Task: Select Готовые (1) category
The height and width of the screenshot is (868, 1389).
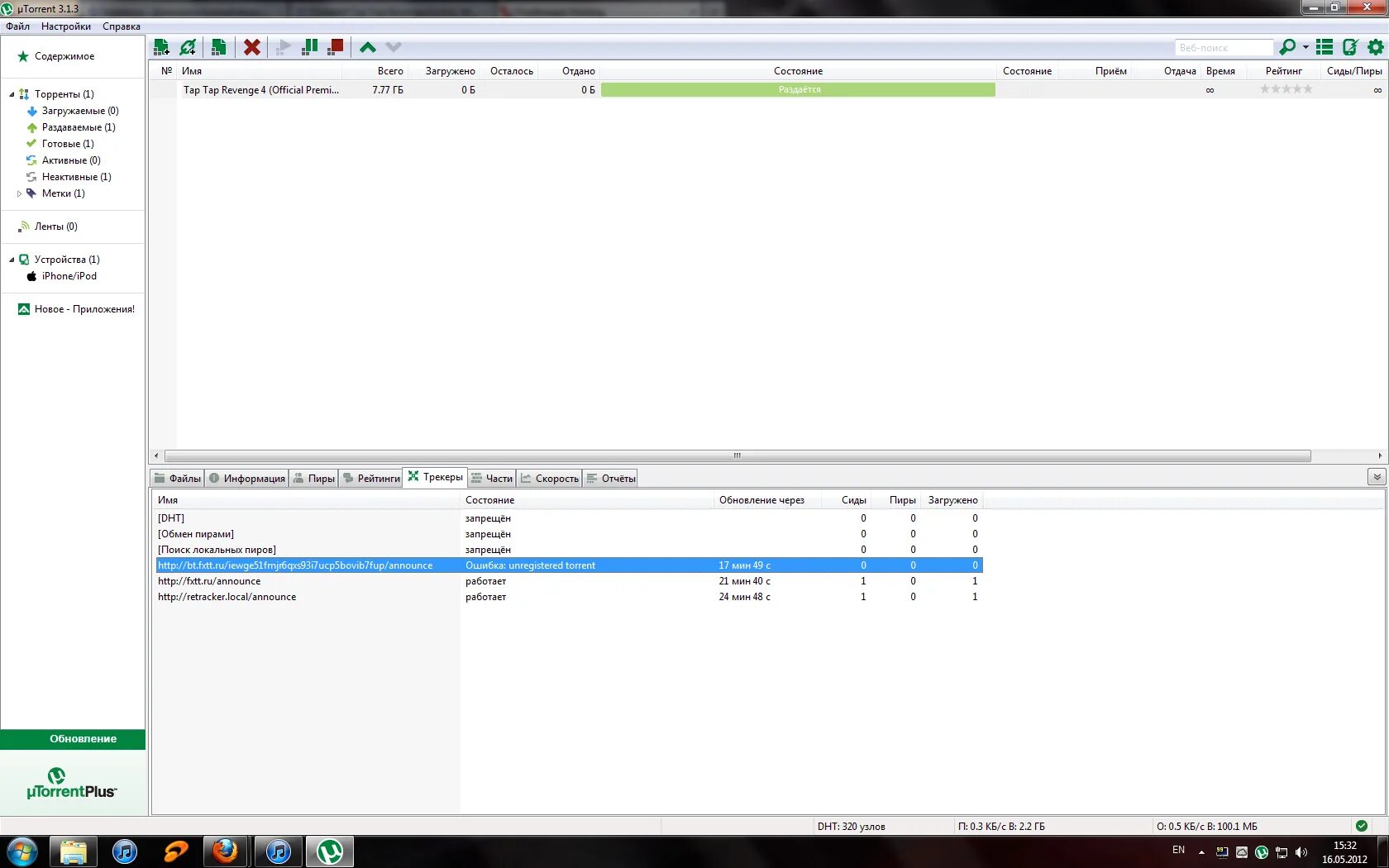Action: click(68, 144)
